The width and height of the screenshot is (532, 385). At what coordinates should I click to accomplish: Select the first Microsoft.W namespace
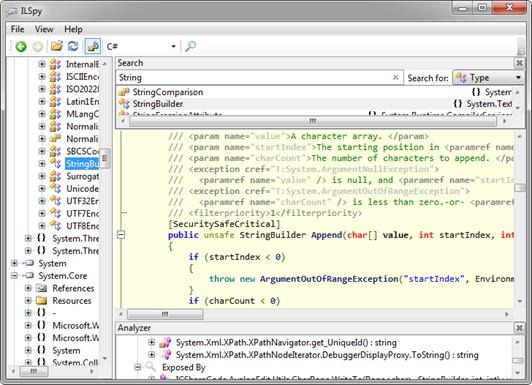tap(76, 326)
